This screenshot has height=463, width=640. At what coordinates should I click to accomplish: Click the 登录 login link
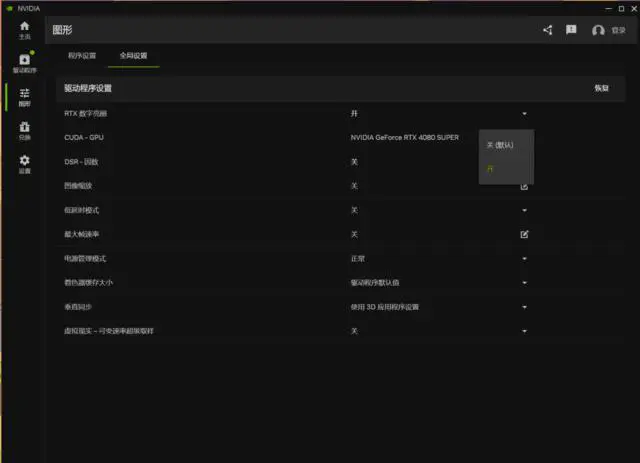(618, 30)
